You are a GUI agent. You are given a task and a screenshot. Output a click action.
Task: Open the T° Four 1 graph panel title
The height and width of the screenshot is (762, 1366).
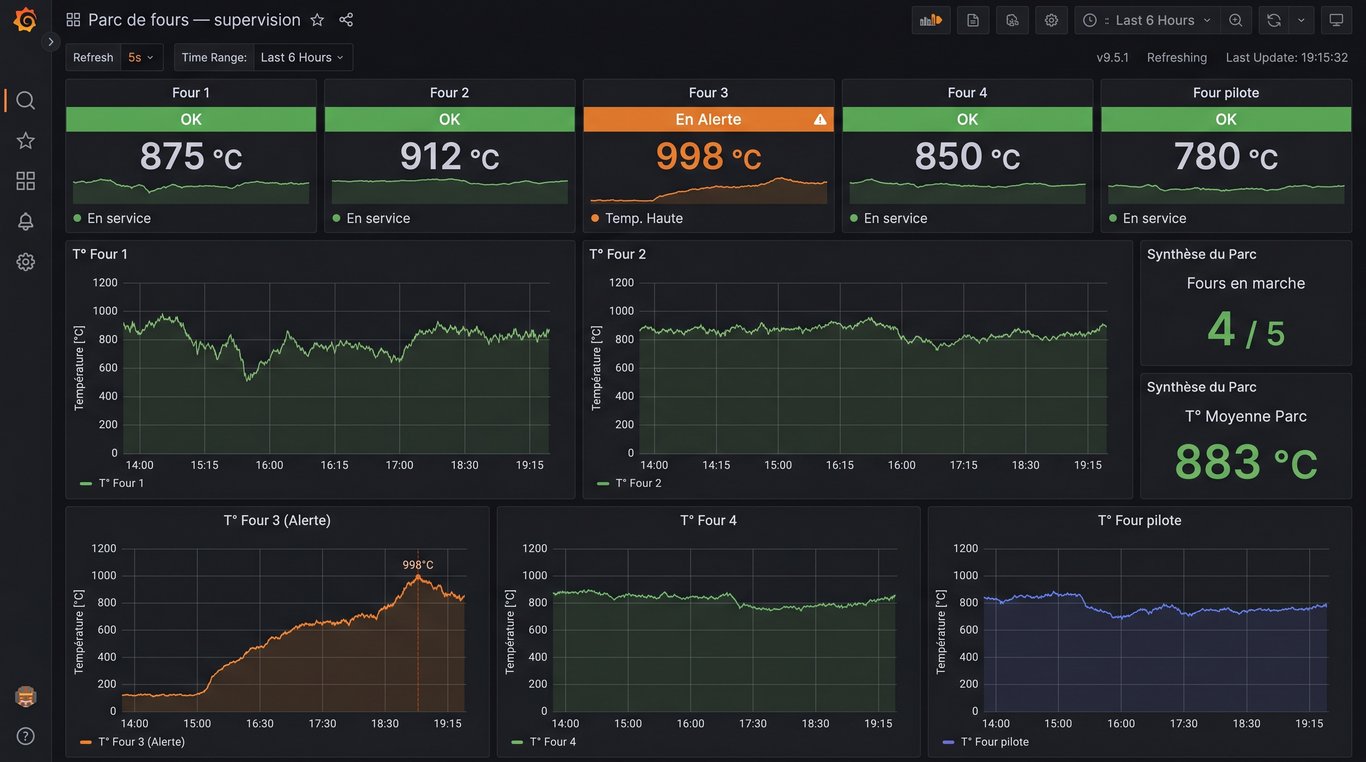(x=100, y=254)
